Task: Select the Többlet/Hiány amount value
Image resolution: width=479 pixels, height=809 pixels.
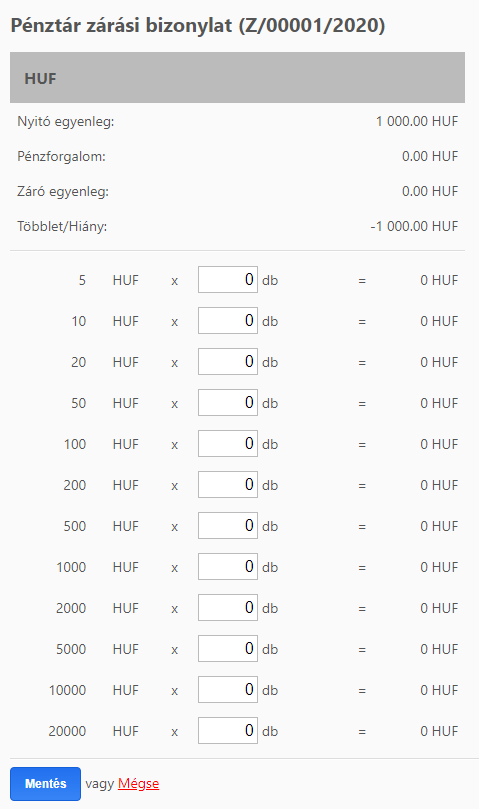Action: coord(414,226)
